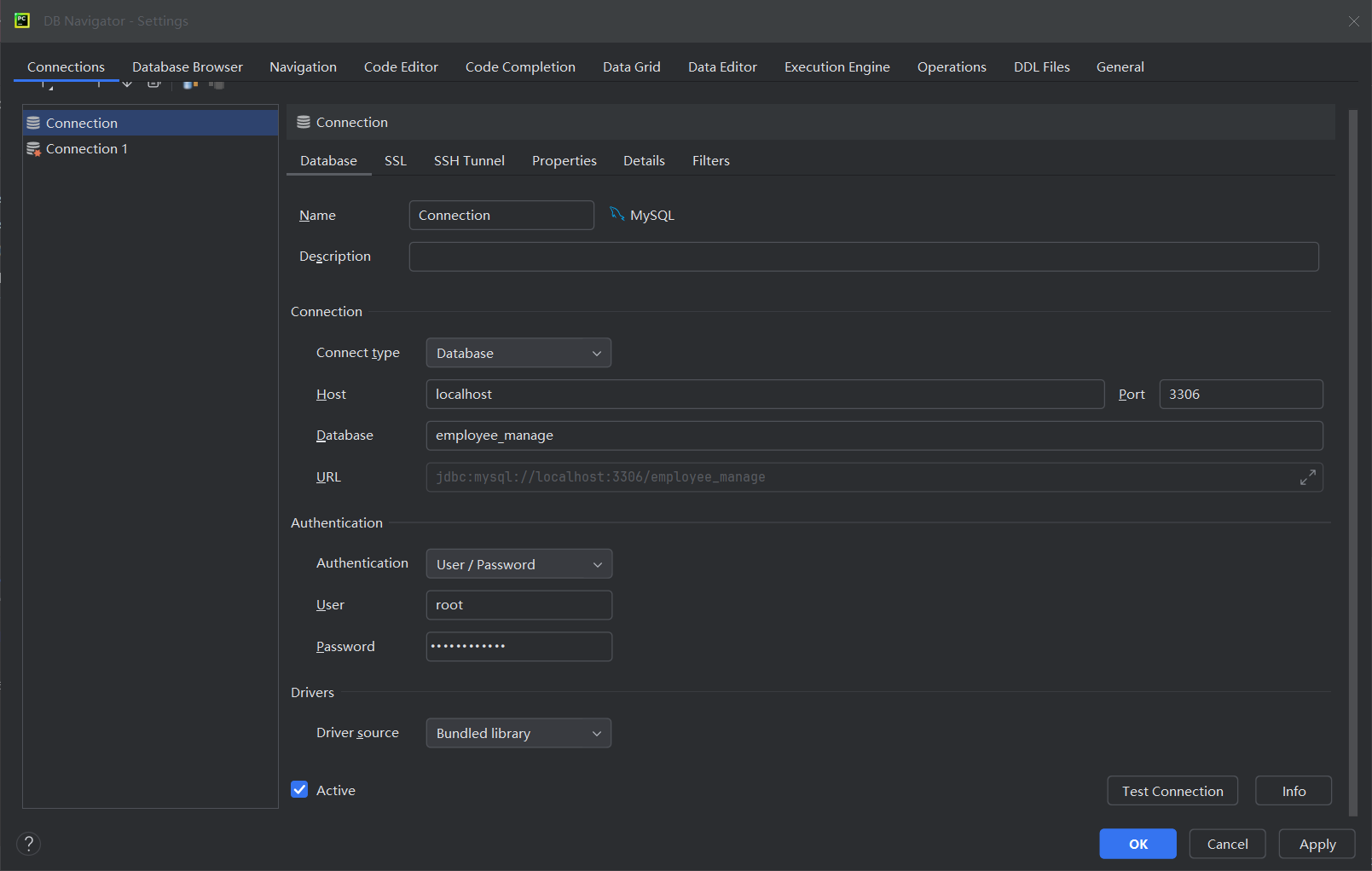
Task: Select the Properties sub-tab
Action: [x=564, y=160]
